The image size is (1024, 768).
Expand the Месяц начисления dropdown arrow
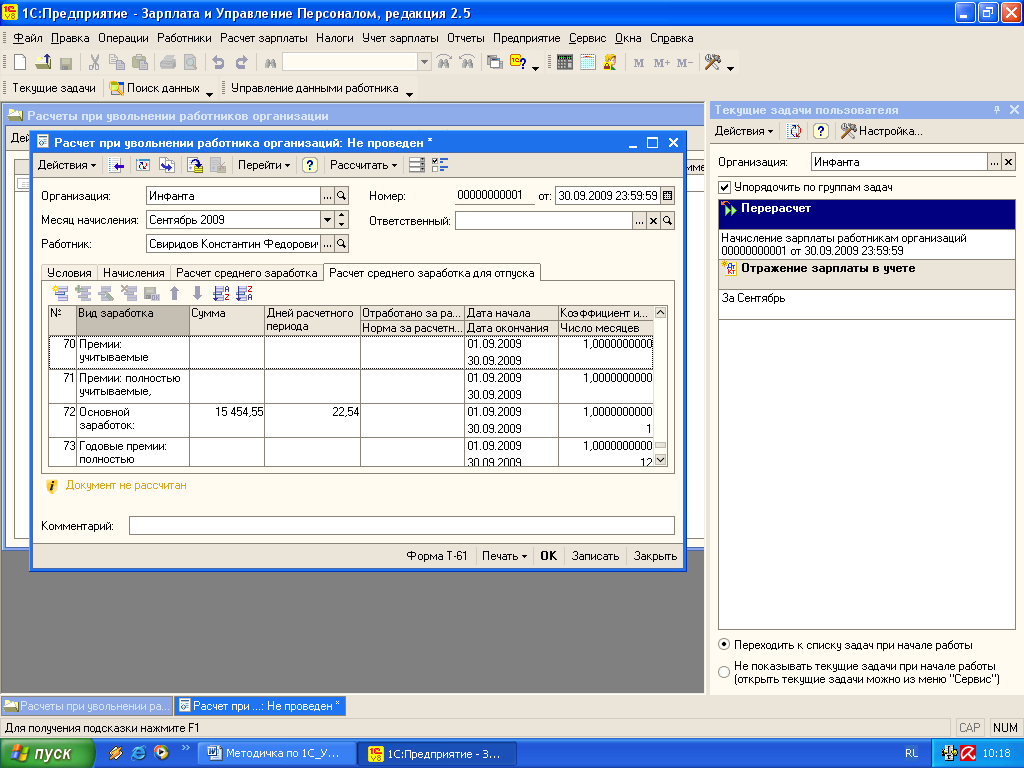pos(327,220)
